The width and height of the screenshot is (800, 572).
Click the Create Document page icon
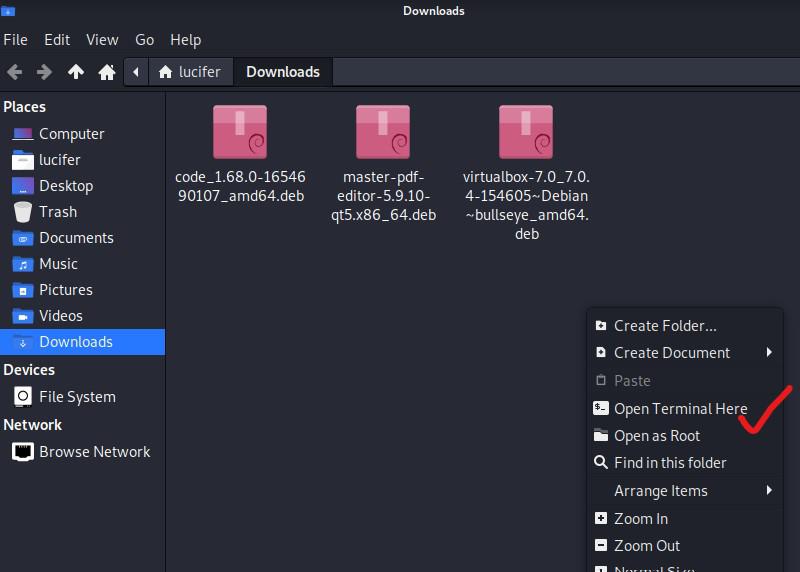click(x=601, y=353)
